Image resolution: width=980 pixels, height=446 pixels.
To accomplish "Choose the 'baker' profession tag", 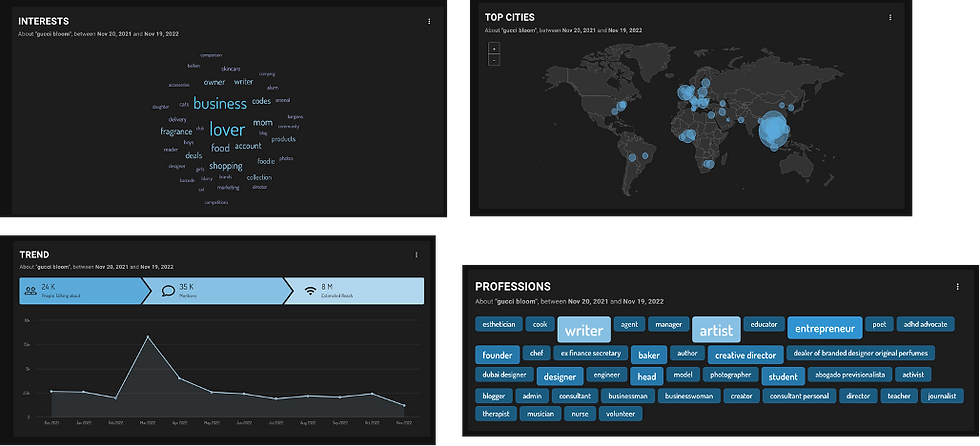I will point(649,355).
